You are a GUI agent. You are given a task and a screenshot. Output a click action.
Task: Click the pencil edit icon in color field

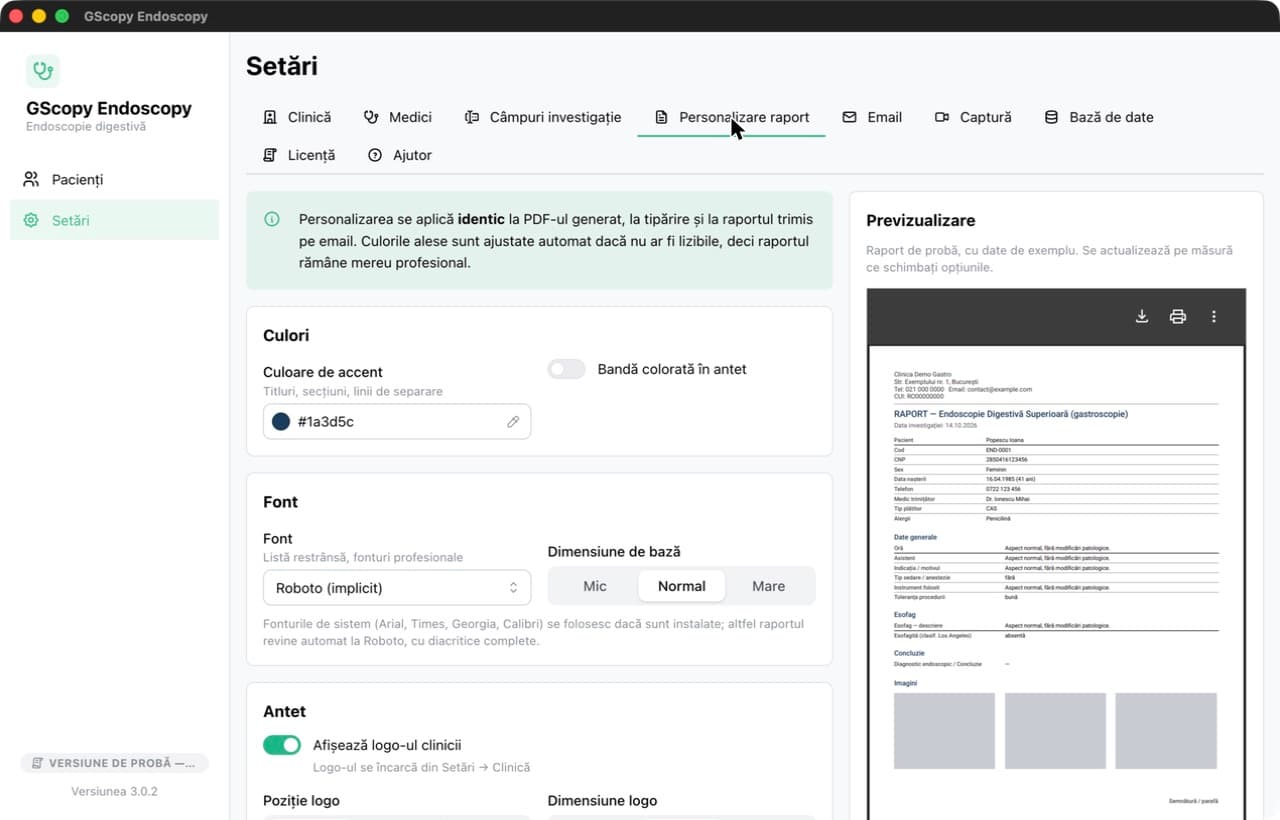coord(513,422)
